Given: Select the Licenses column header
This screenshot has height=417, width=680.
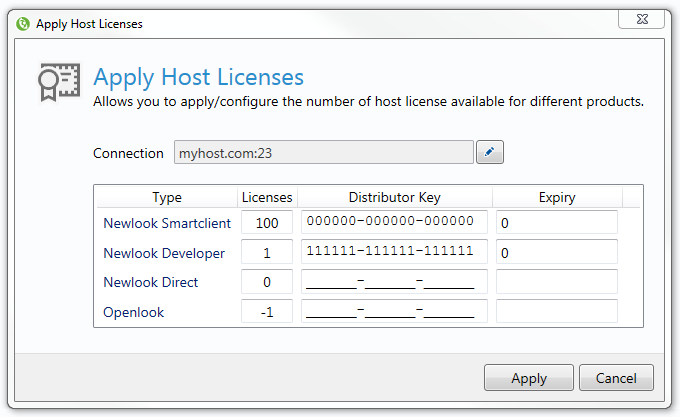Looking at the screenshot, I should click(x=267, y=197).
